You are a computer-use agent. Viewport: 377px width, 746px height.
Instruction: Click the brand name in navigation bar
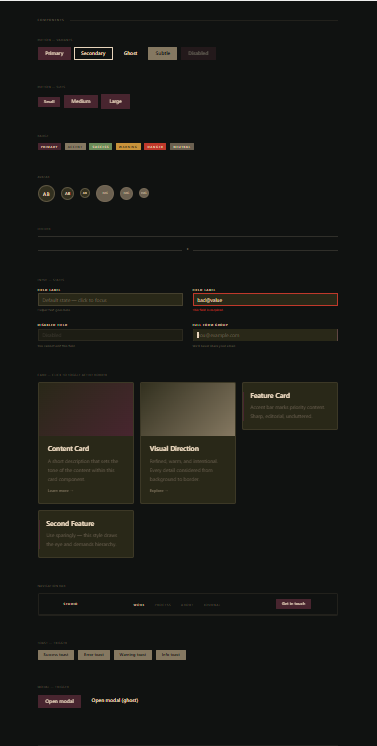coord(70,604)
